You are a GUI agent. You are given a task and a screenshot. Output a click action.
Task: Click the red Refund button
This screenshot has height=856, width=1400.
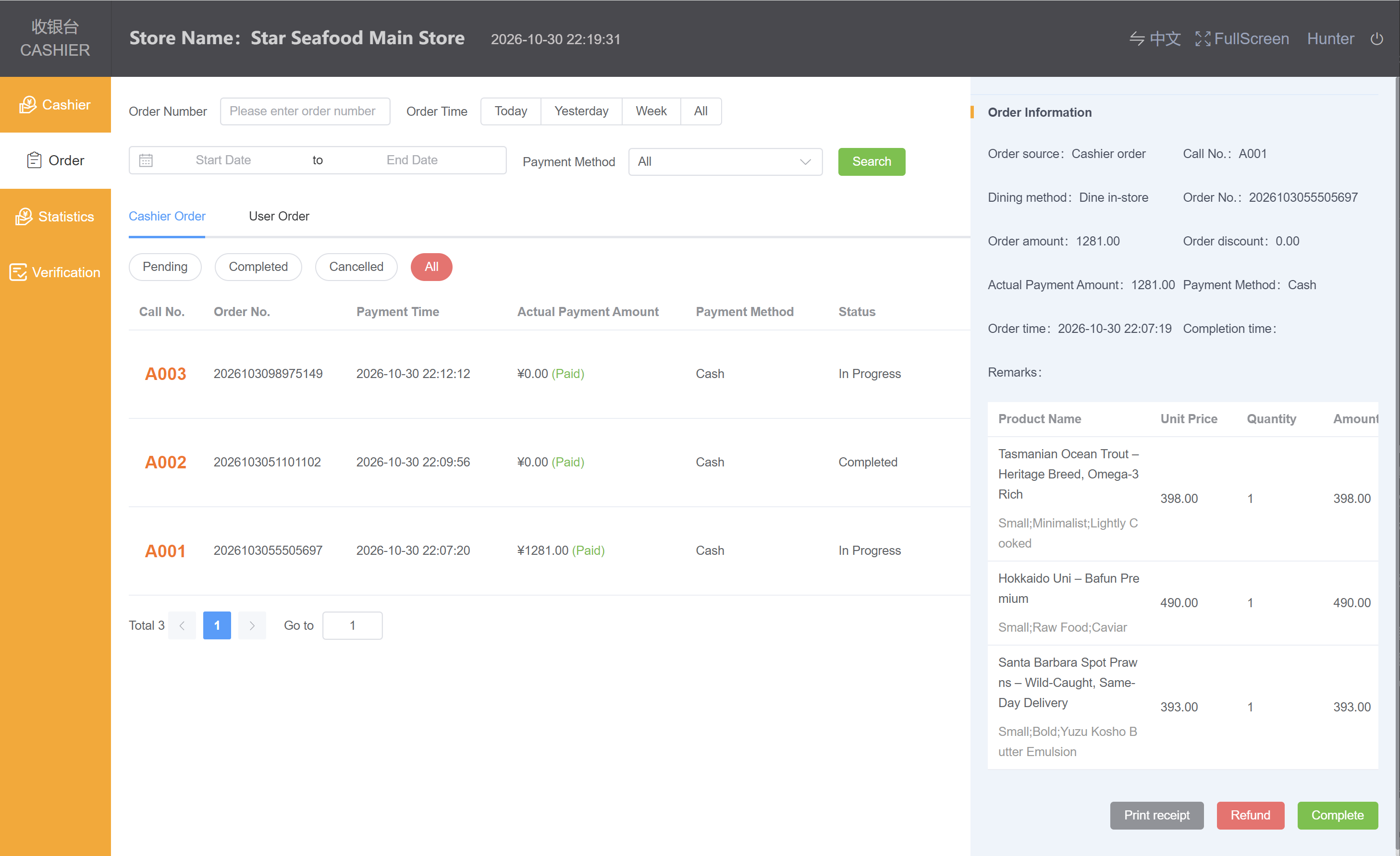pyautogui.click(x=1250, y=815)
